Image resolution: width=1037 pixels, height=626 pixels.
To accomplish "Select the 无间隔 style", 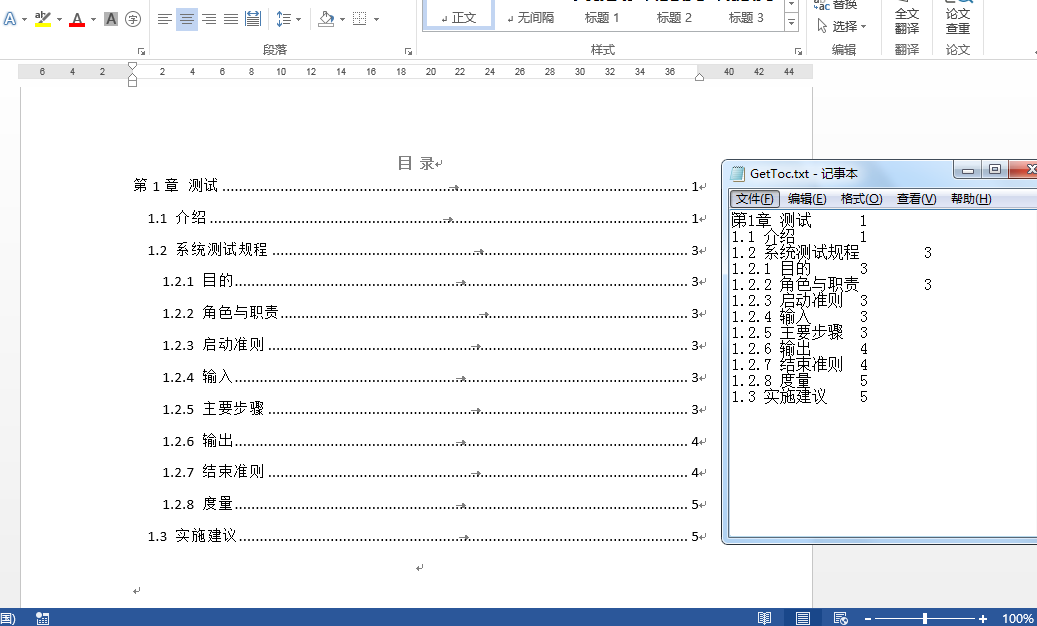I will pos(531,17).
